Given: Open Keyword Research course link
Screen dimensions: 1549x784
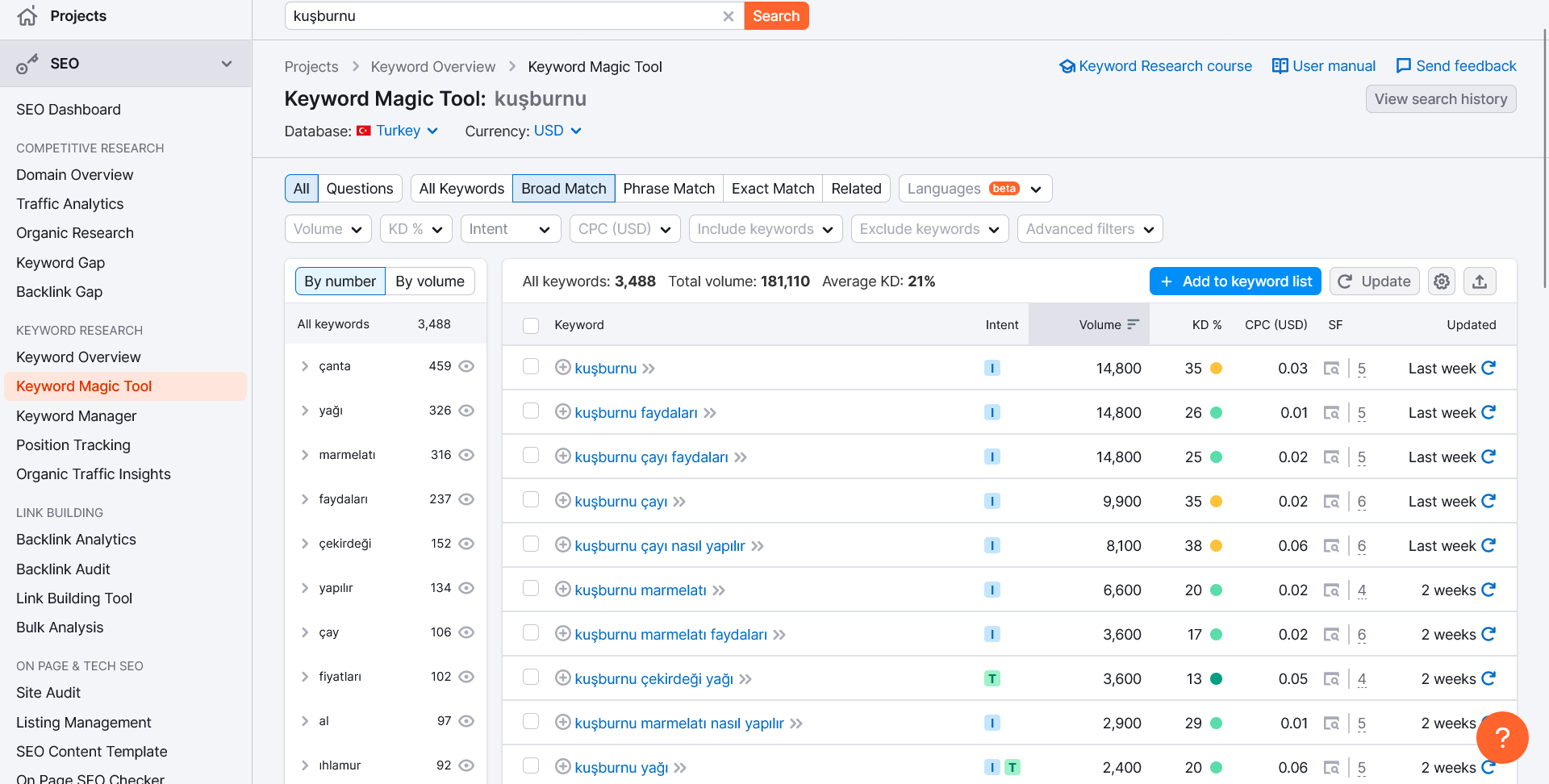Looking at the screenshot, I should click(1156, 66).
